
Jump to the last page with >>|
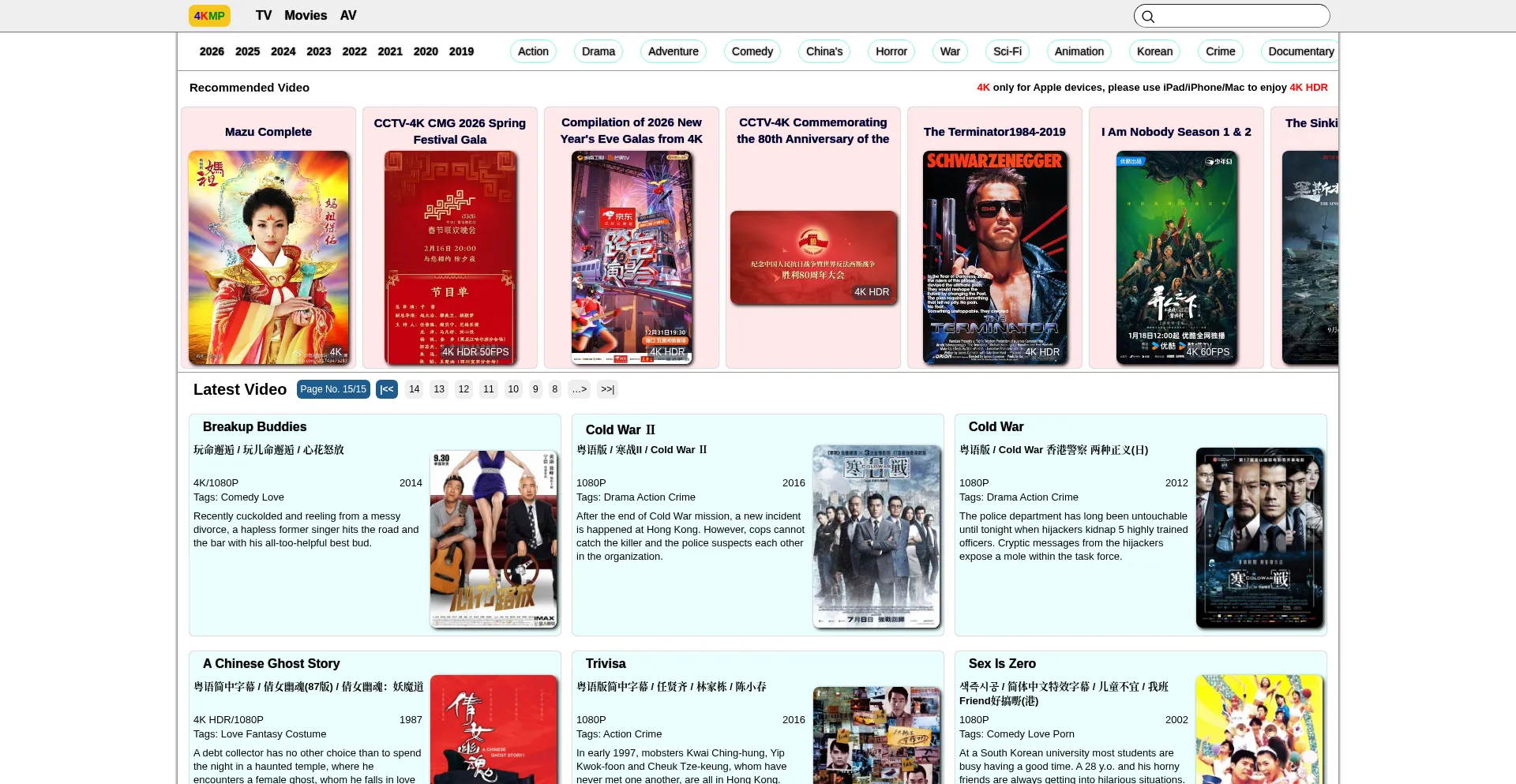607,389
